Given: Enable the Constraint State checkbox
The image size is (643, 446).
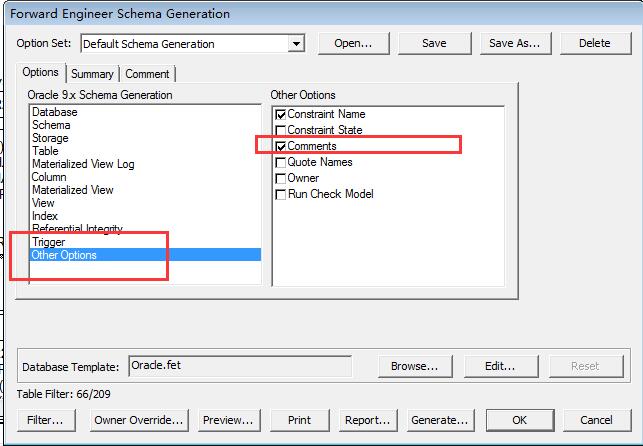Looking at the screenshot, I should click(281, 130).
